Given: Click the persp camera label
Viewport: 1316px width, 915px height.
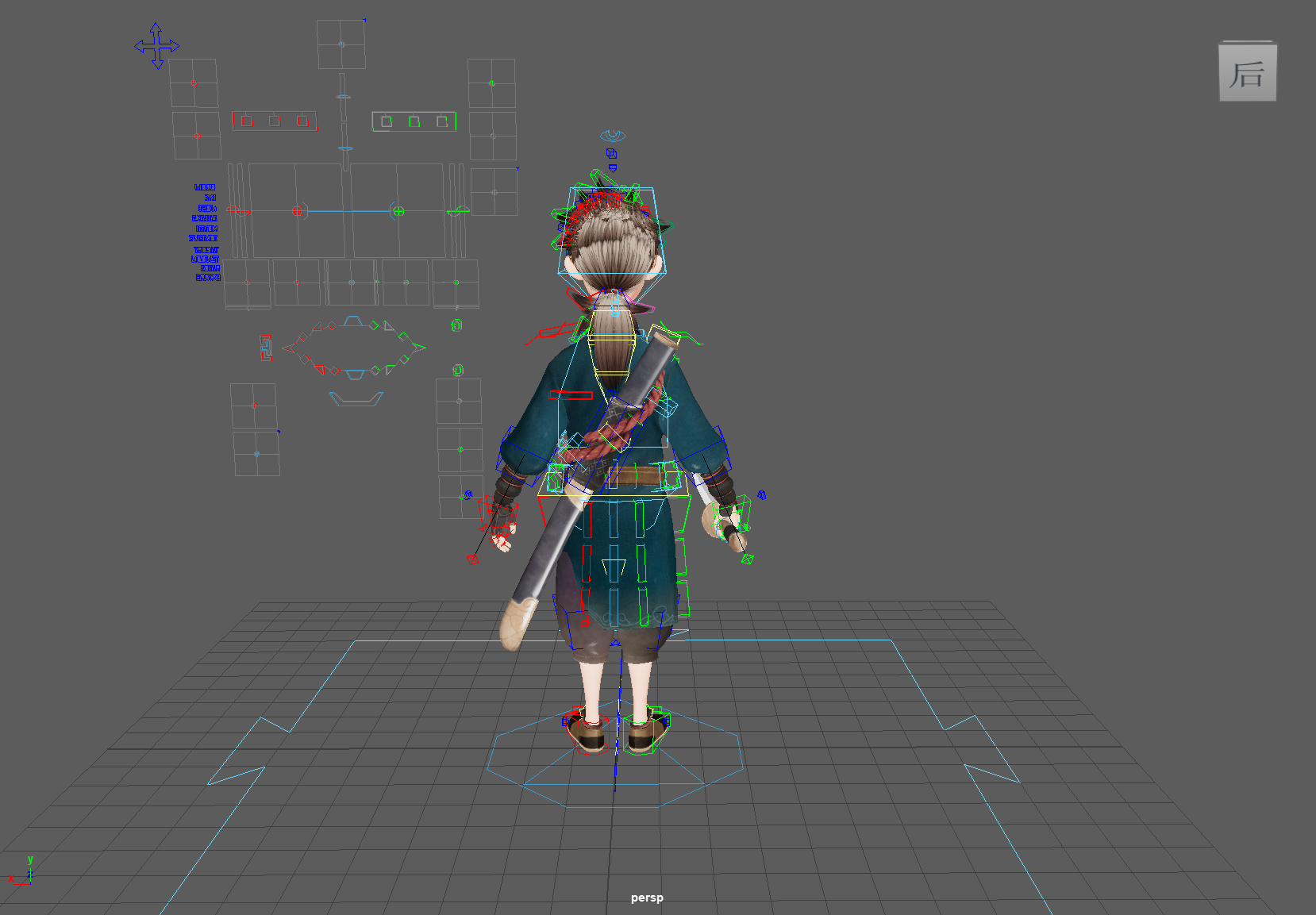Looking at the screenshot, I should tap(647, 898).
